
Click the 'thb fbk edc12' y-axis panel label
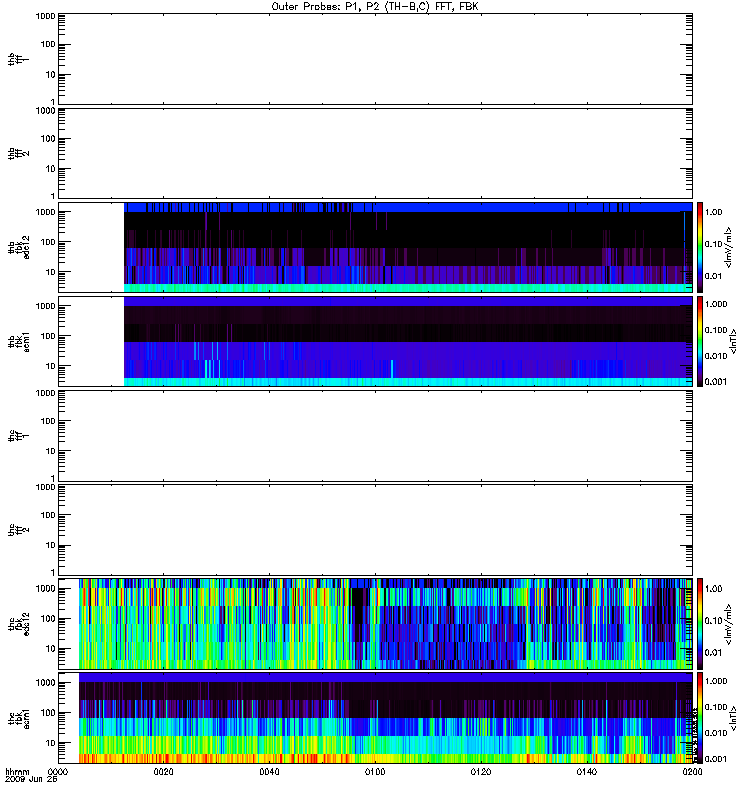click(19, 247)
